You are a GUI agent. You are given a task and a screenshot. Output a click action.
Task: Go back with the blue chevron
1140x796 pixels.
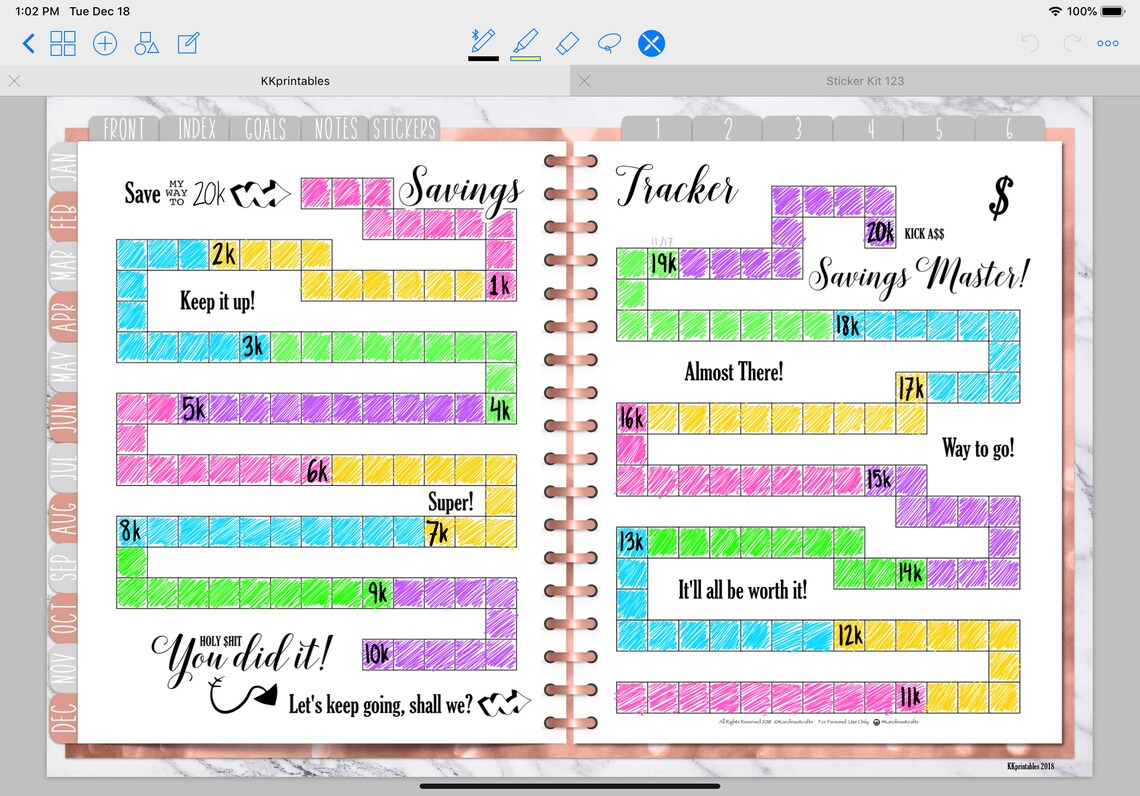(28, 43)
